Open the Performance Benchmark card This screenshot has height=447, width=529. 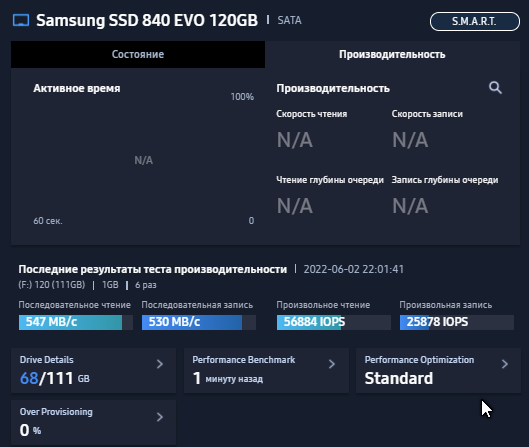coord(266,370)
